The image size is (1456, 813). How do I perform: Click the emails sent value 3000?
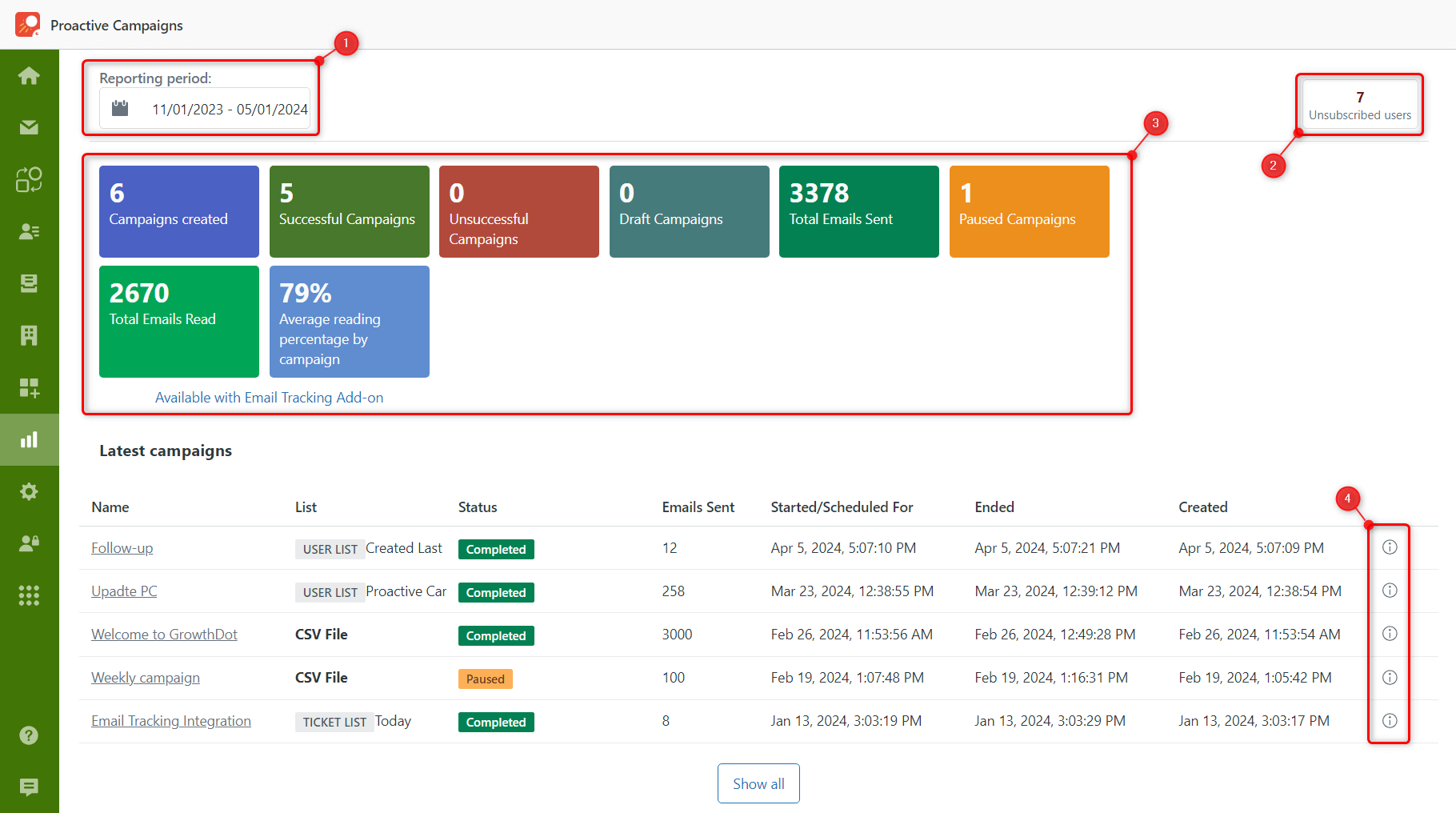click(x=677, y=635)
